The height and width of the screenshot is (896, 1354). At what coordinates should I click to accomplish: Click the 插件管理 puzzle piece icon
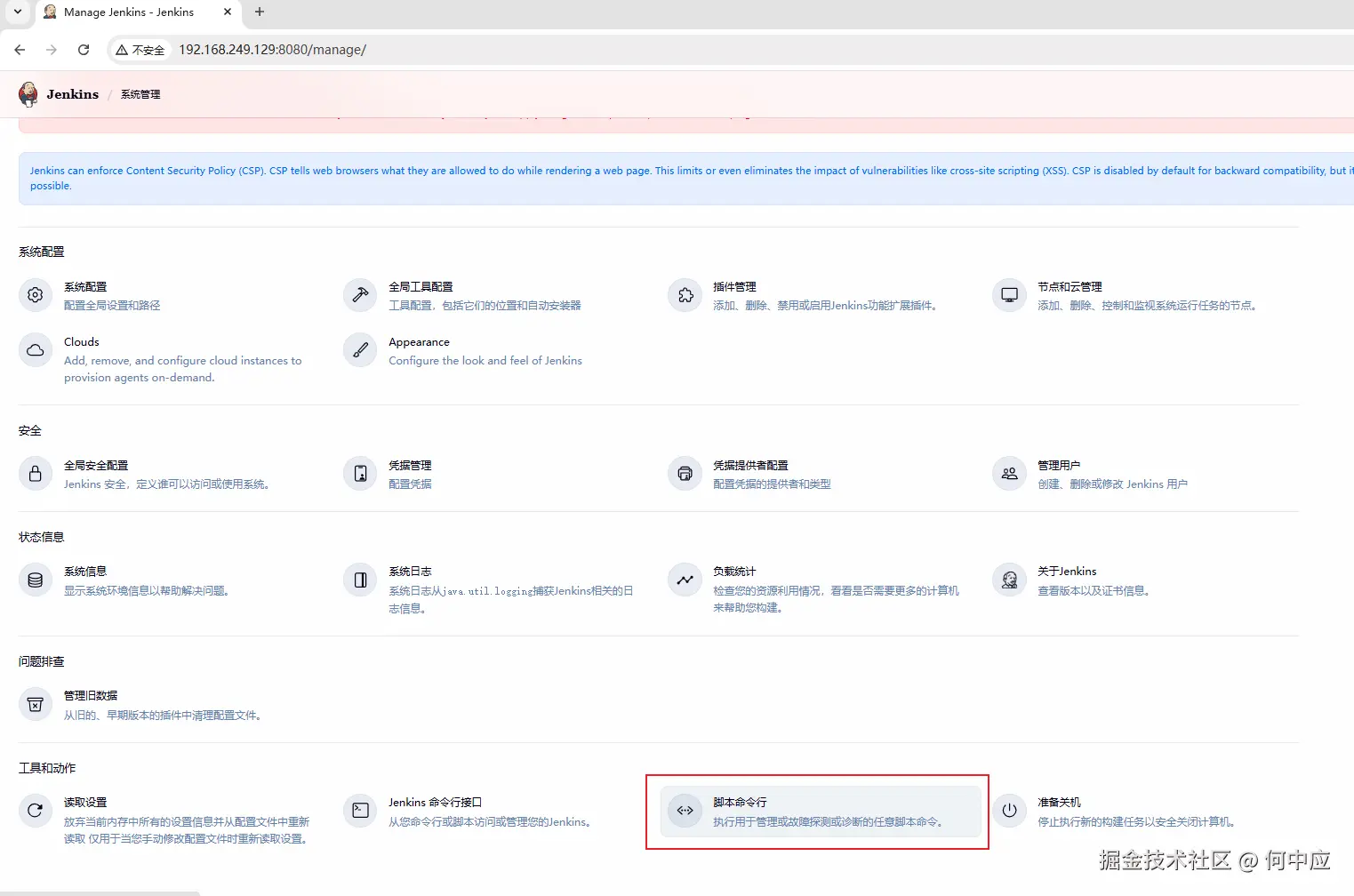pyautogui.click(x=685, y=295)
